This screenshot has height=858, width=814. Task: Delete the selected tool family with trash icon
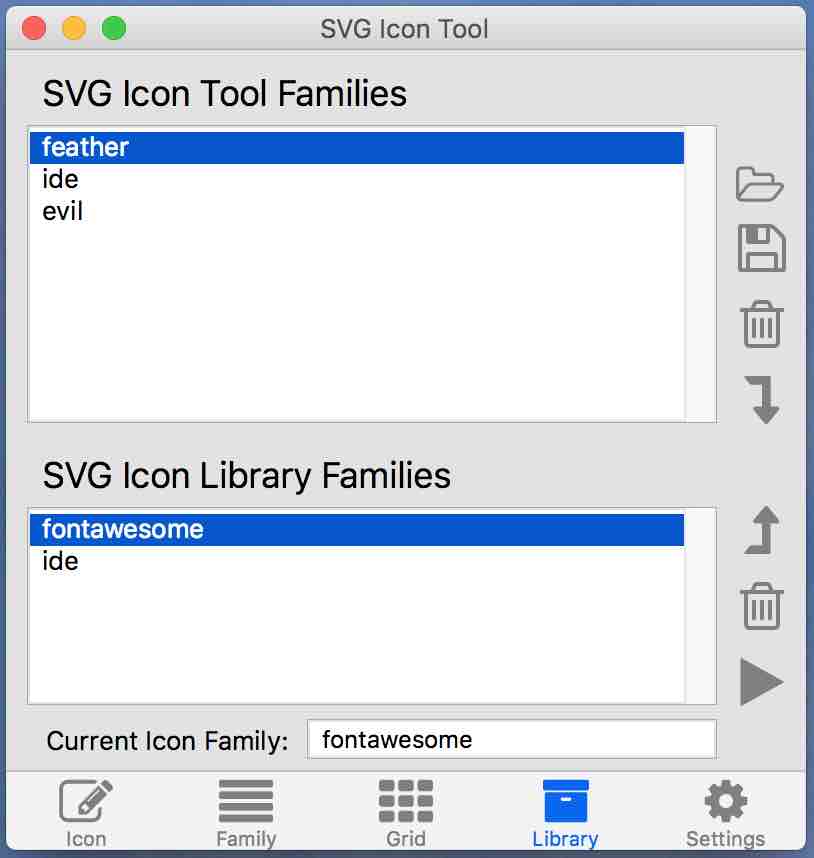(761, 325)
